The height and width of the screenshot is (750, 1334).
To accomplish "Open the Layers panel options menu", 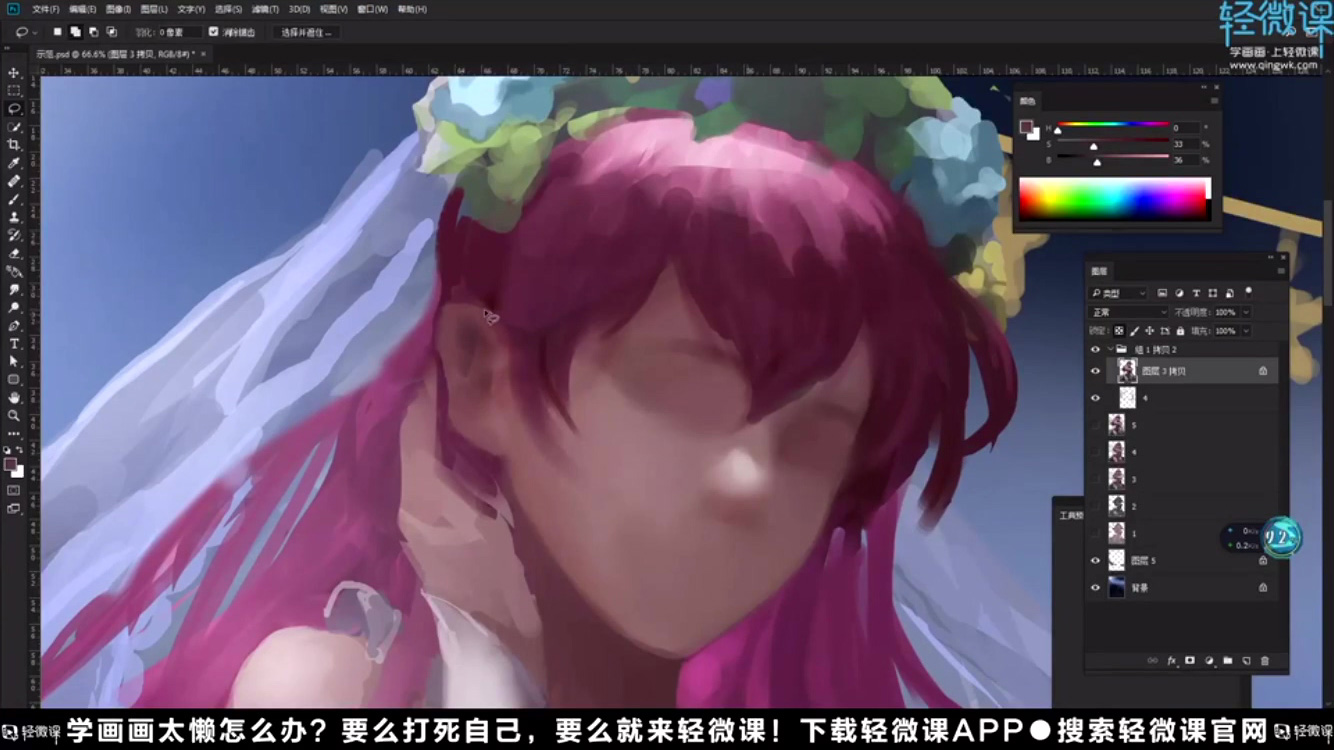I will coord(1281,271).
